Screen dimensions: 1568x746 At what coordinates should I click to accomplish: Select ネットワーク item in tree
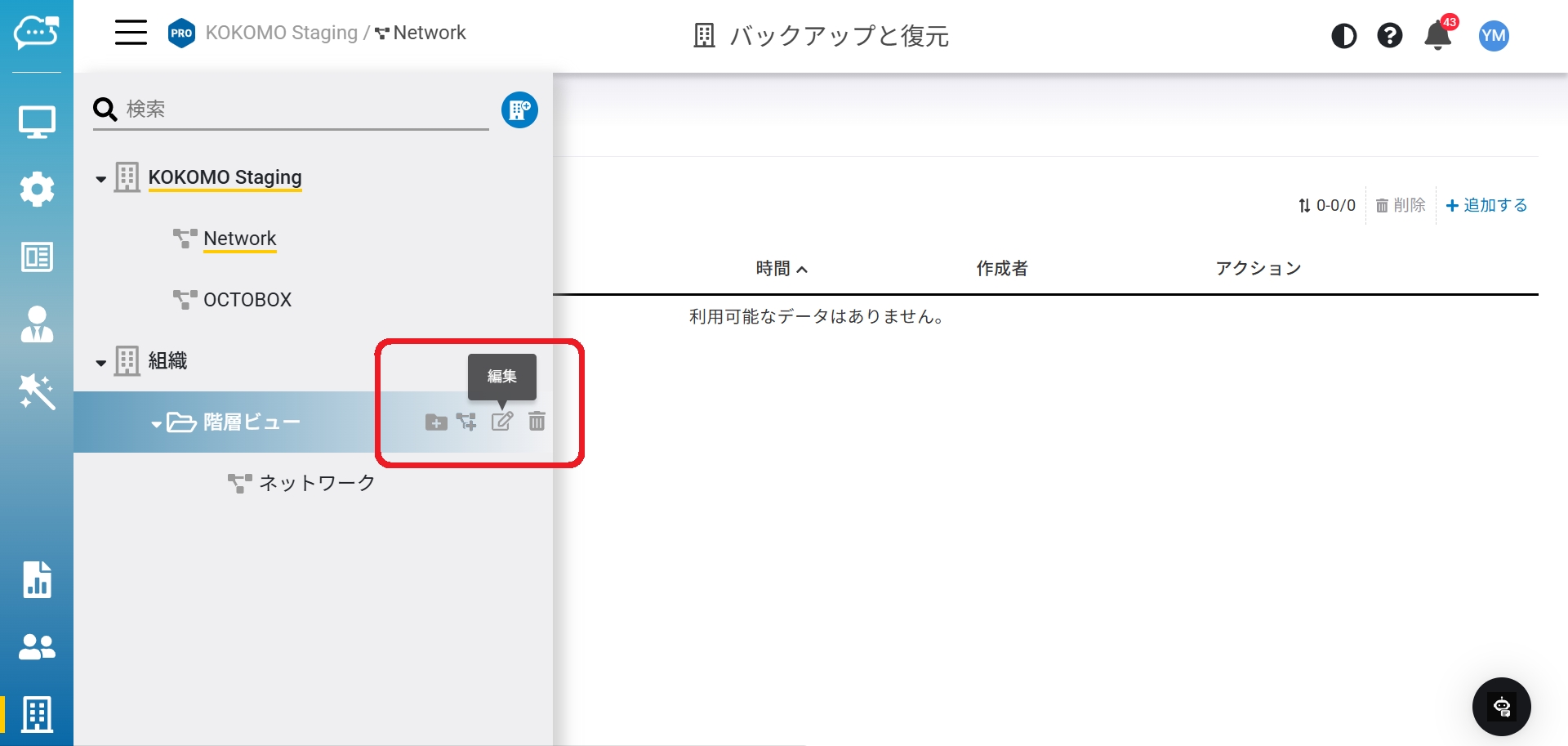click(316, 483)
